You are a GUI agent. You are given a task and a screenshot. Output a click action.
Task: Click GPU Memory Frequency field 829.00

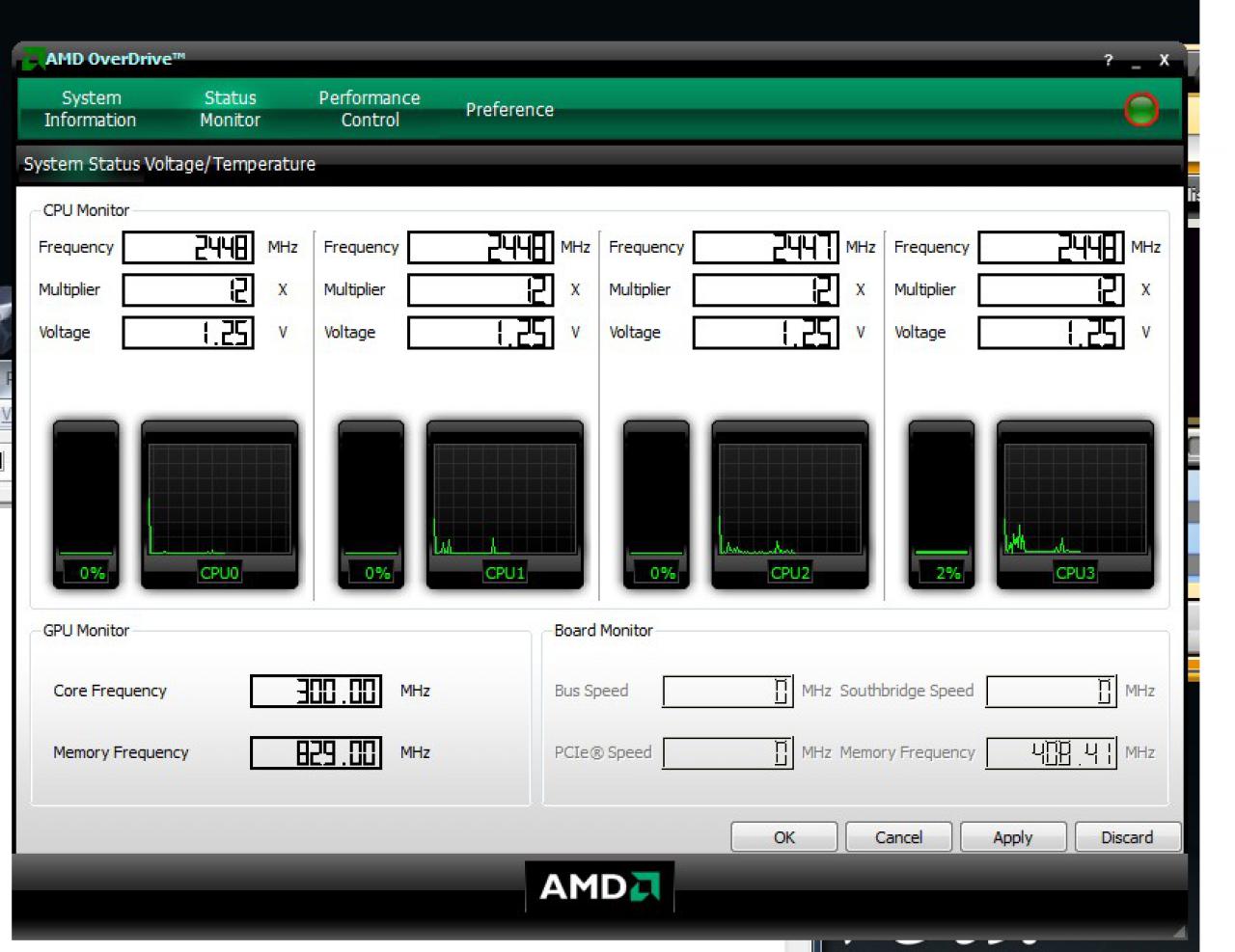click(x=316, y=752)
